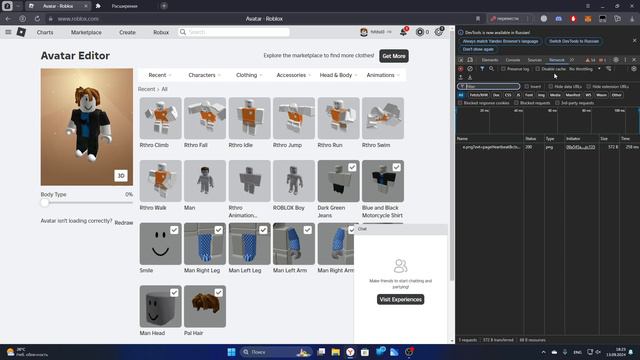Toggle Preserve log checkbox
The image size is (640, 360).
point(503,69)
